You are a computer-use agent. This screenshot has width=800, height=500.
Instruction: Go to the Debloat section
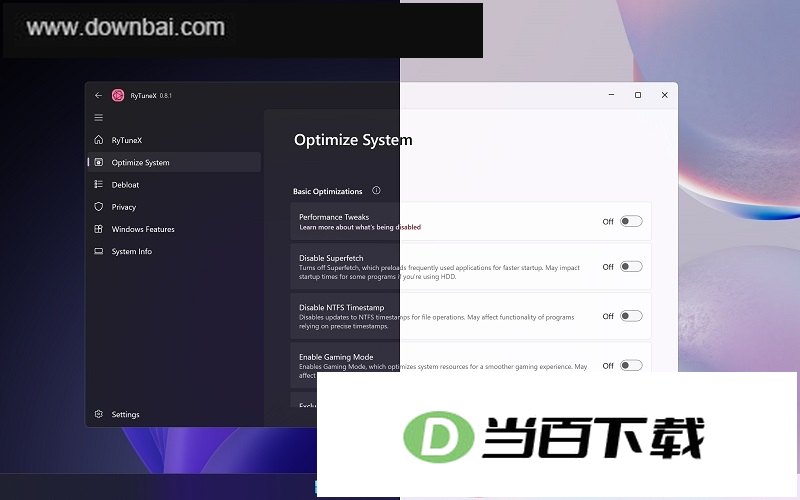click(174, 185)
